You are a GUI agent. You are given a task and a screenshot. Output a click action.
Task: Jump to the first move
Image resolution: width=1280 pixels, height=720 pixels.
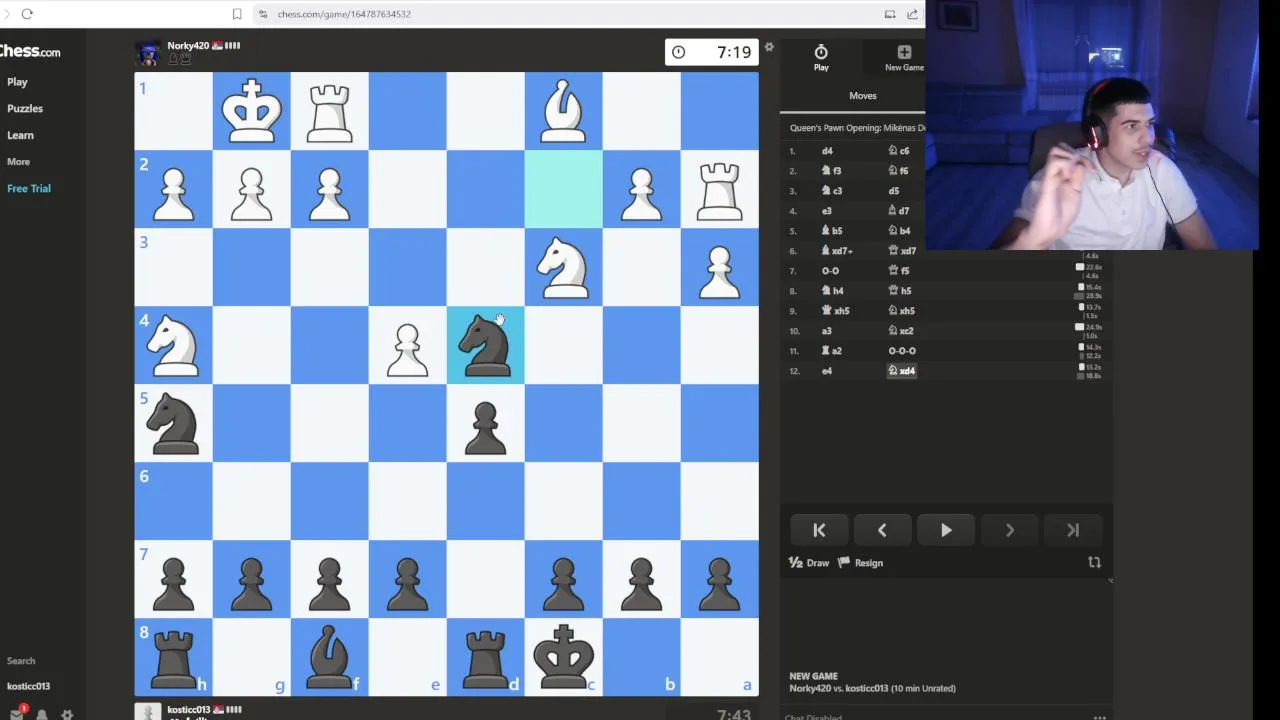819,530
